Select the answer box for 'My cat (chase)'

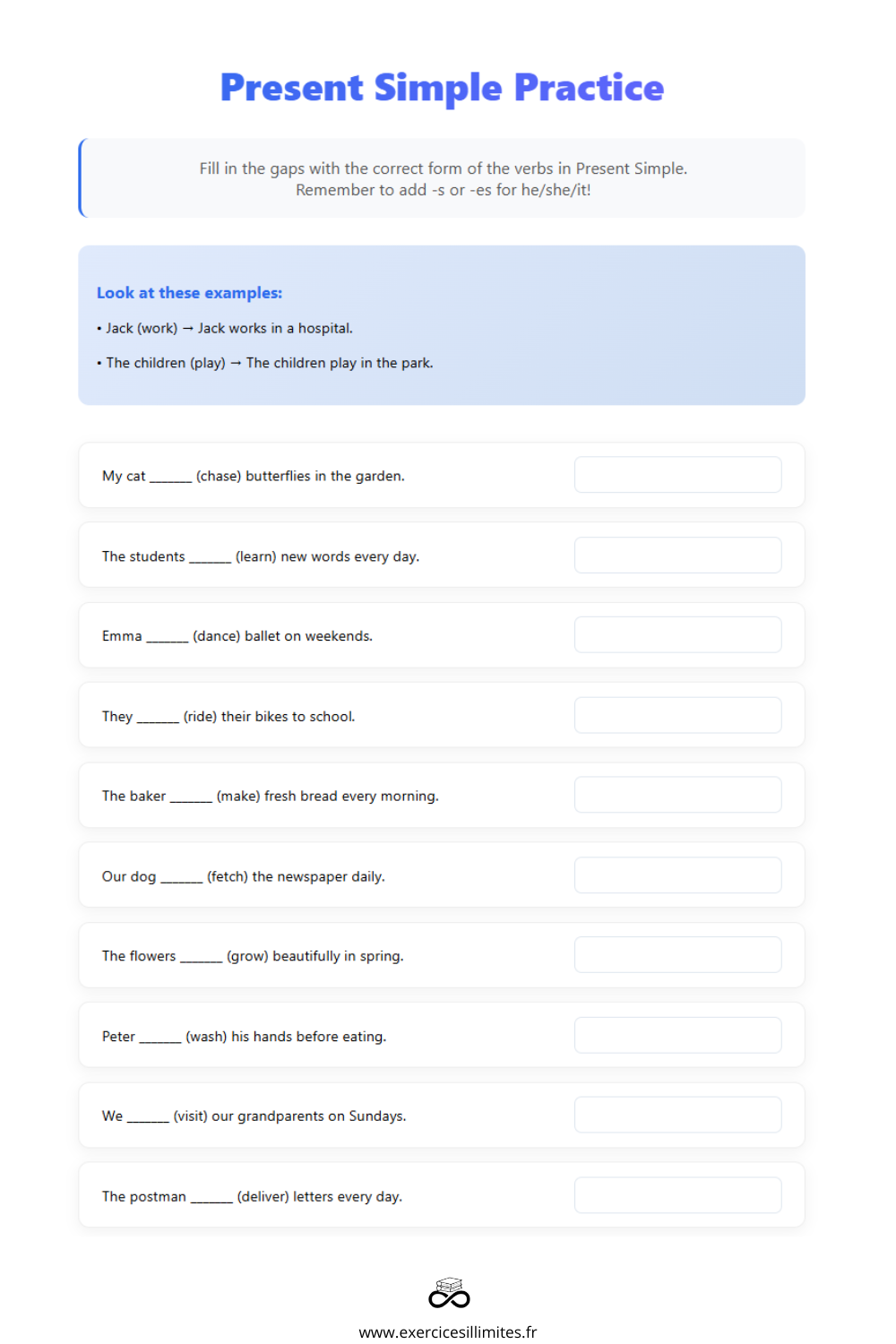click(678, 475)
